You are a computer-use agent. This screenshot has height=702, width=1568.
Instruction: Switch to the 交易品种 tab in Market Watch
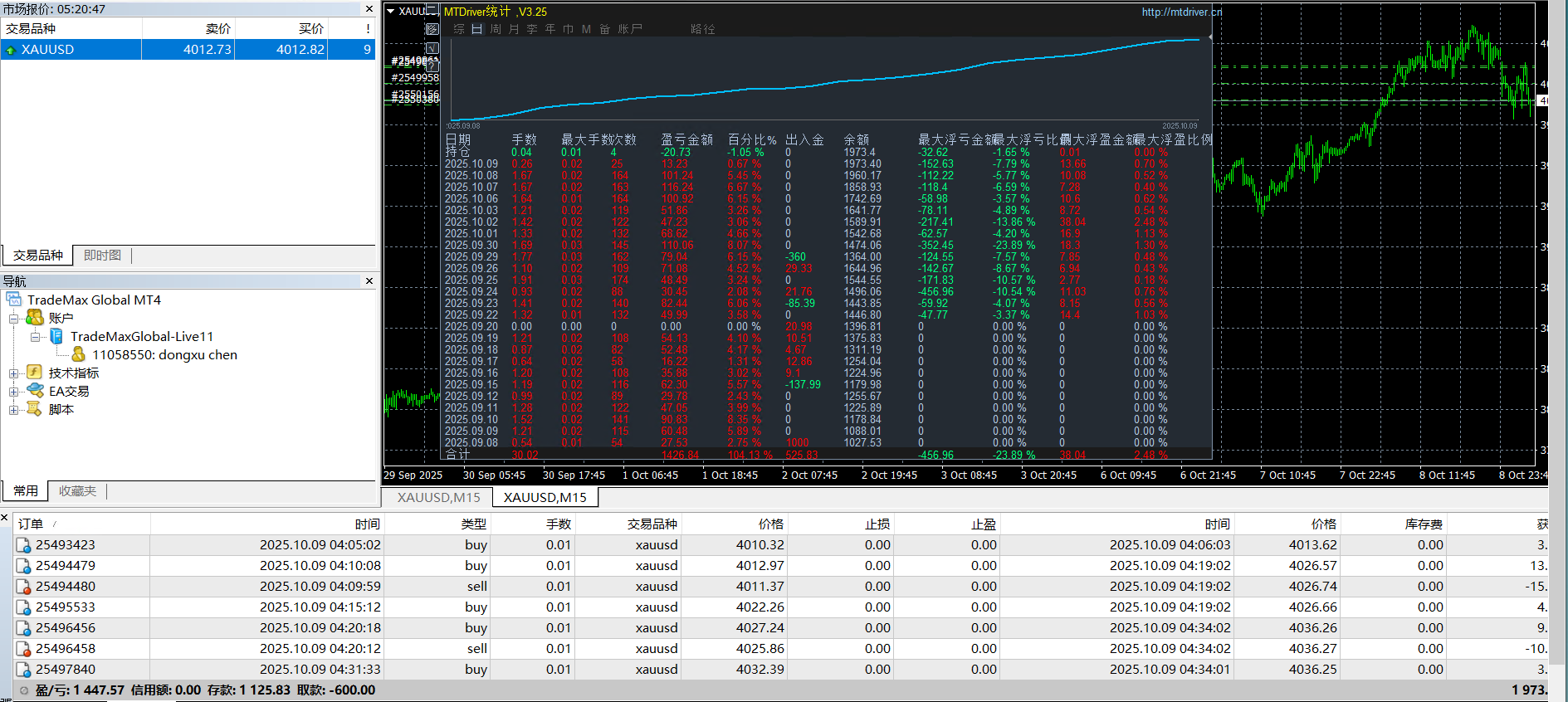pos(37,256)
